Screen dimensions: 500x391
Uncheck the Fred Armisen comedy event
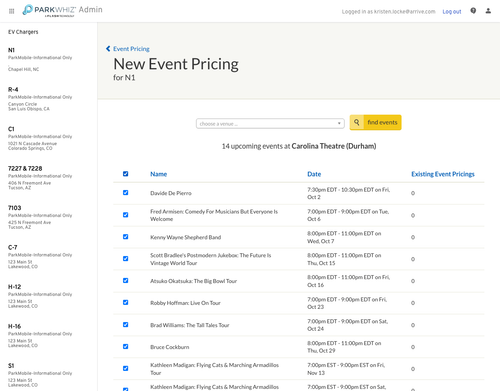coord(125,215)
